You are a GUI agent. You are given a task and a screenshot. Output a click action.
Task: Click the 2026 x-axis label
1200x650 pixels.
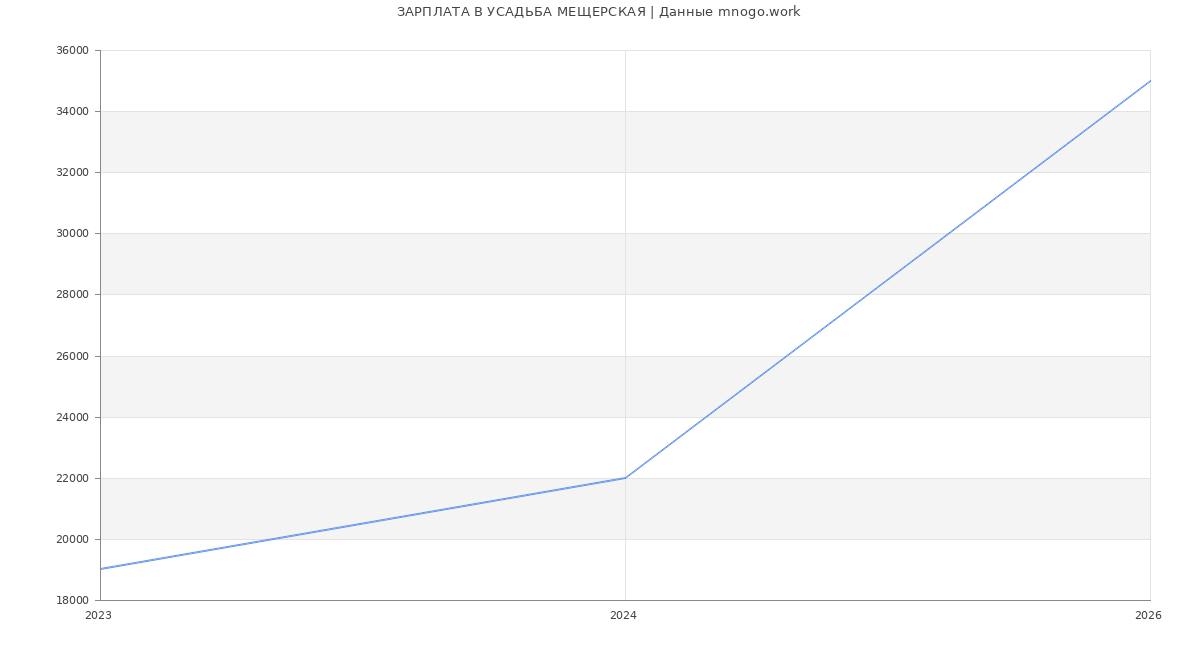tap(1148, 616)
